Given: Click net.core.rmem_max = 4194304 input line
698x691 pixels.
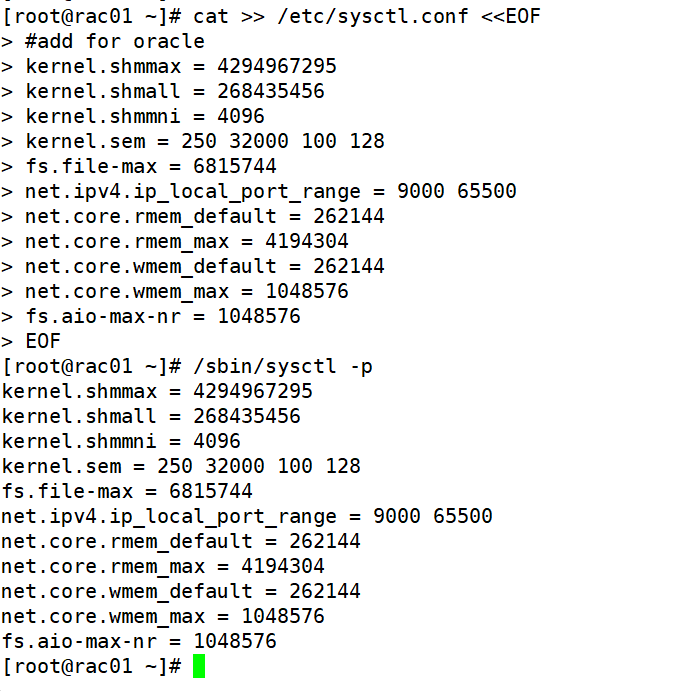Looking at the screenshot, I should [187, 241].
